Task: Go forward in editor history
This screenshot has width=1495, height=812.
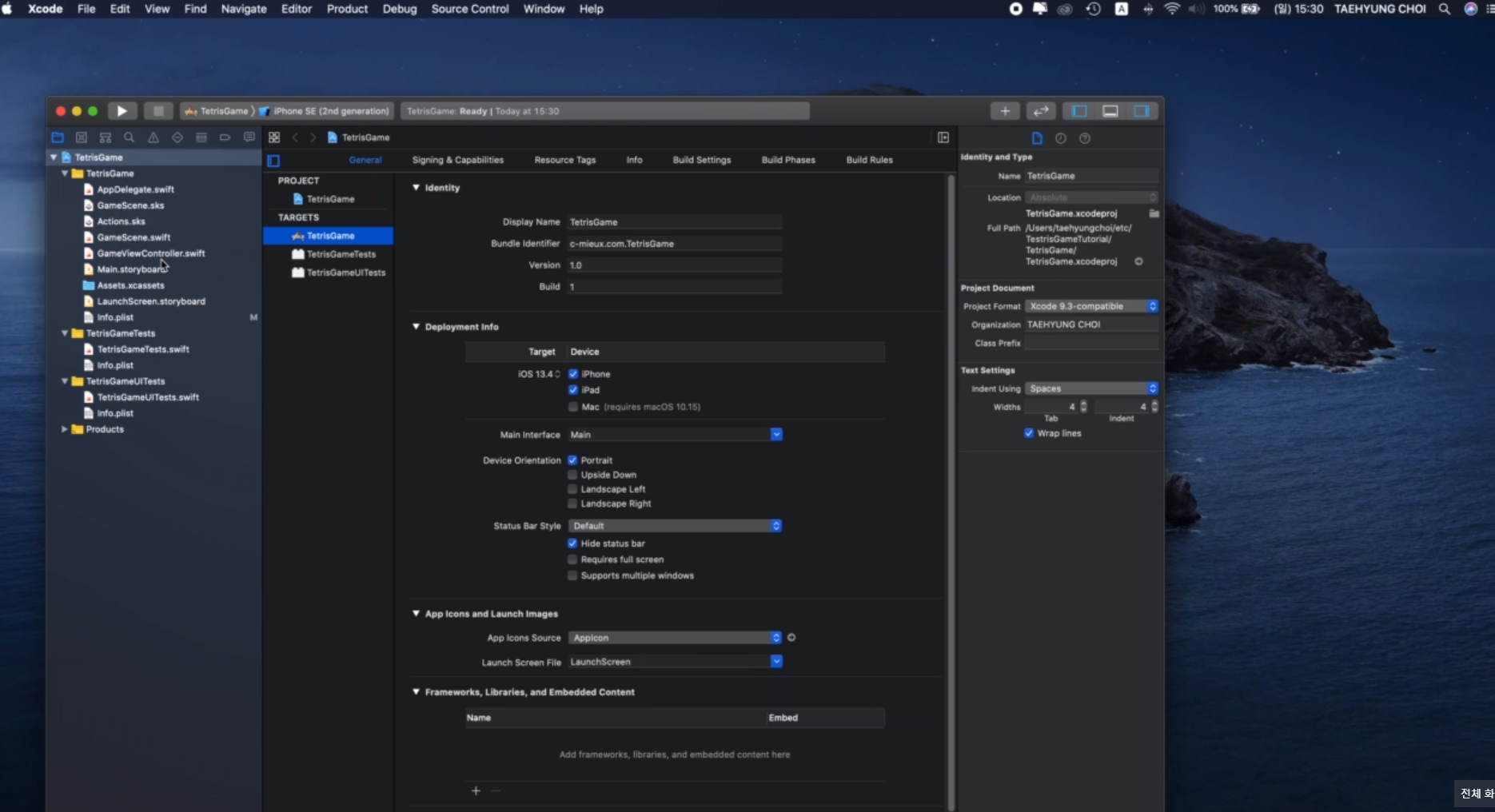Action: (x=313, y=137)
